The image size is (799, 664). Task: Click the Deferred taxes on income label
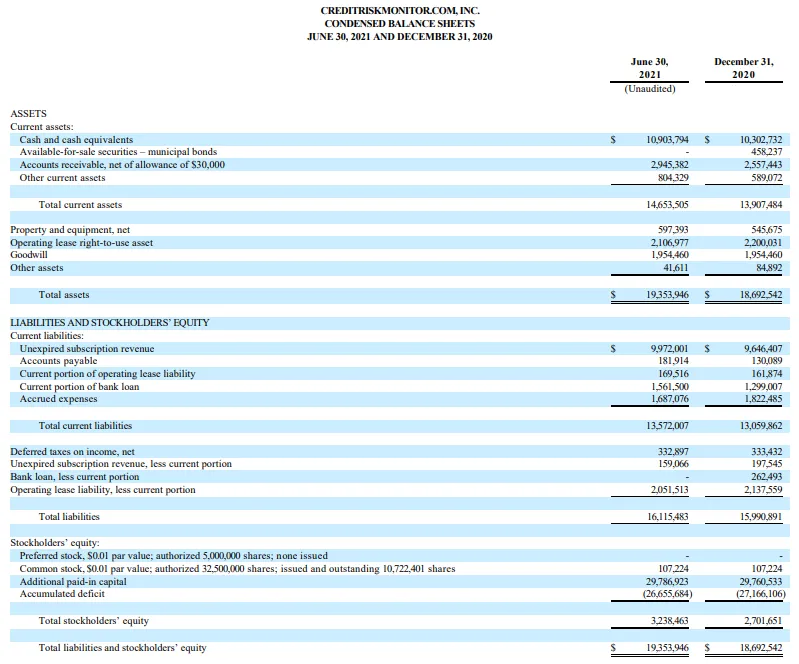tap(72, 451)
